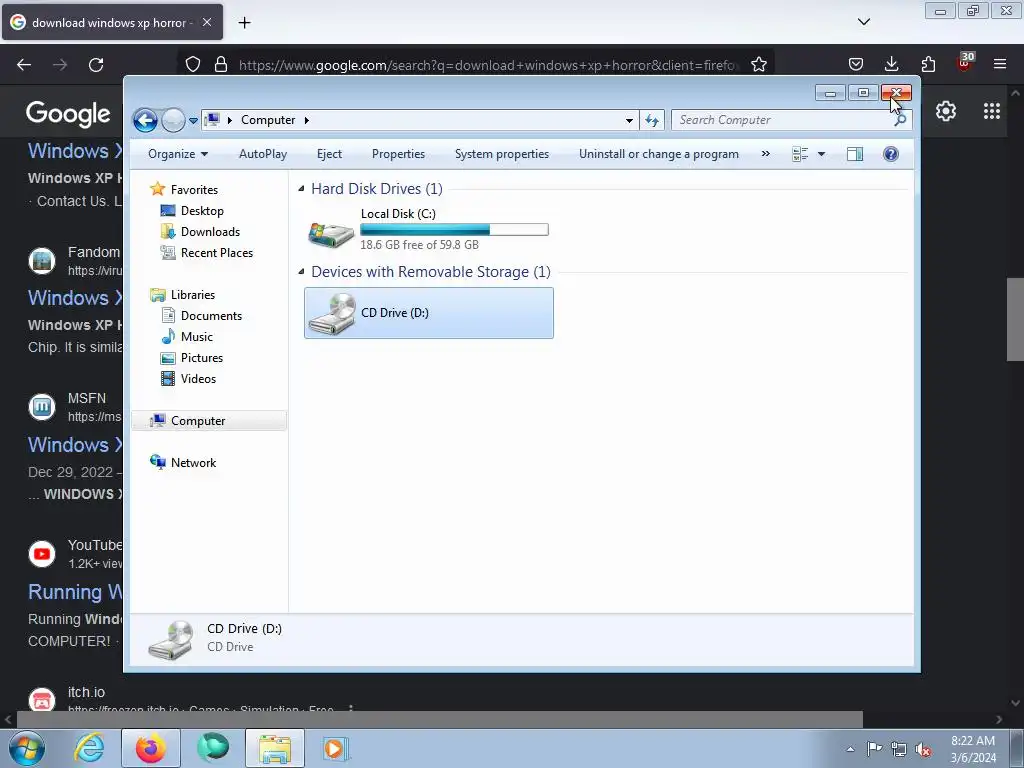Open Properties from the command bar

click(x=398, y=154)
